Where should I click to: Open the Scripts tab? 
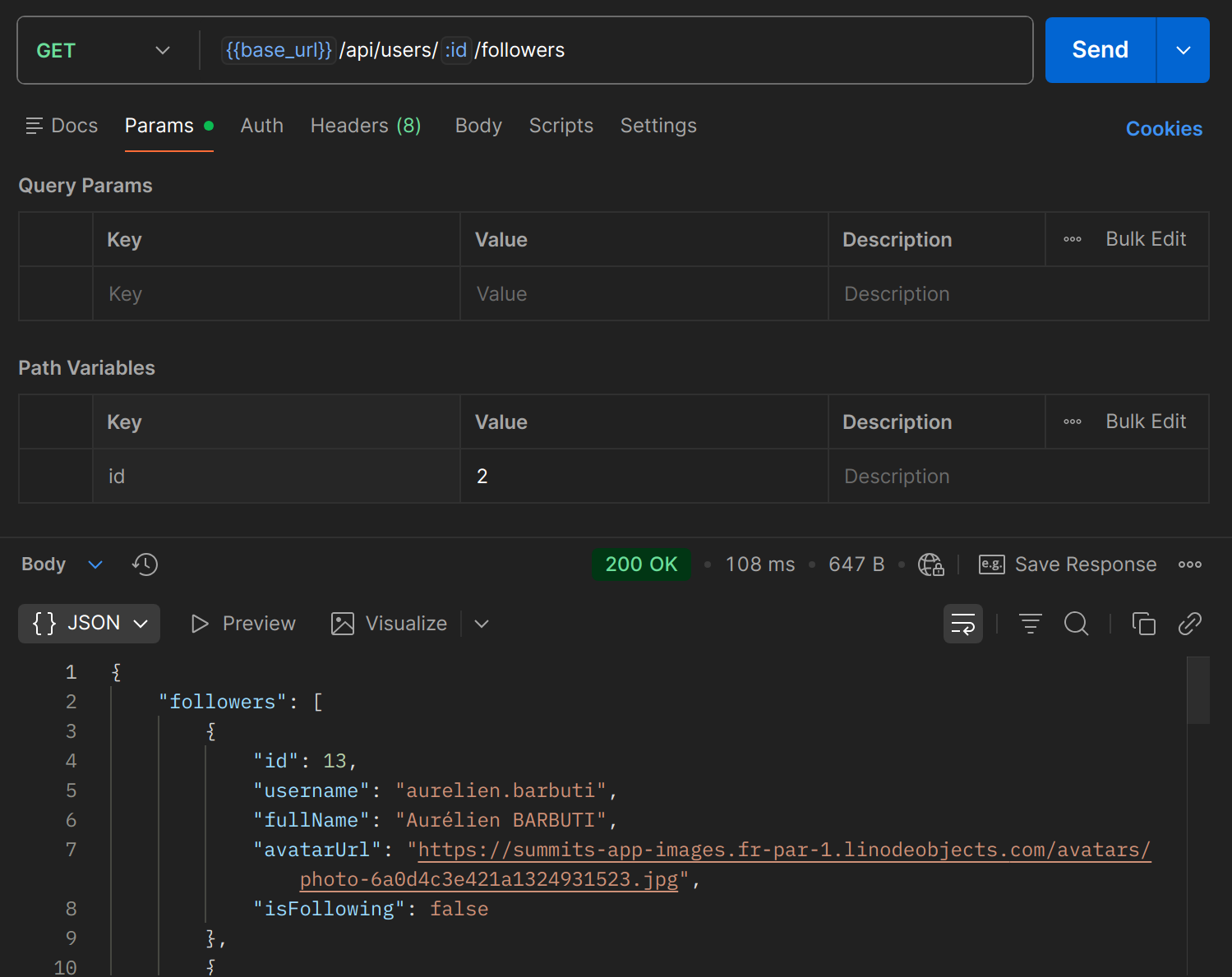[x=561, y=126]
